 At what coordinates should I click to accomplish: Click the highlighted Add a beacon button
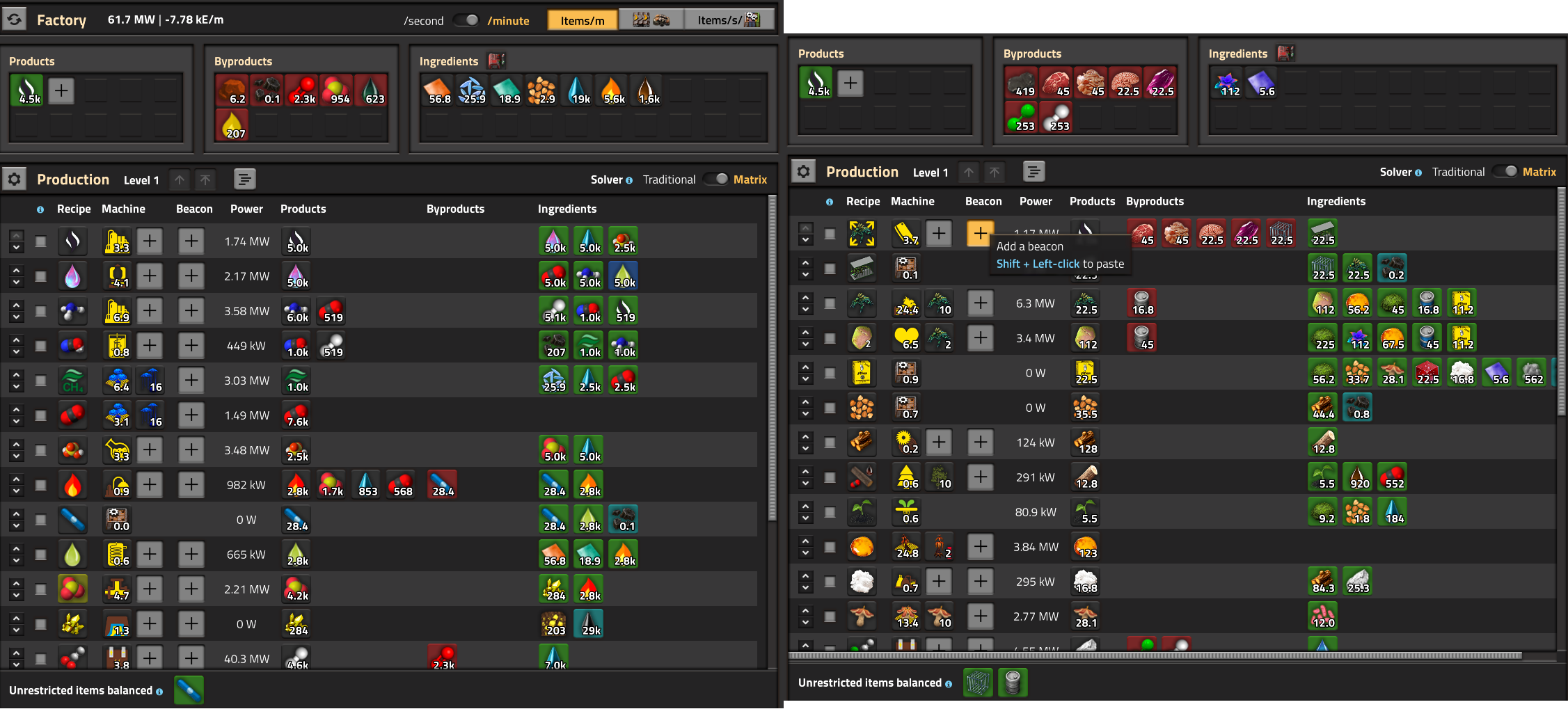980,233
